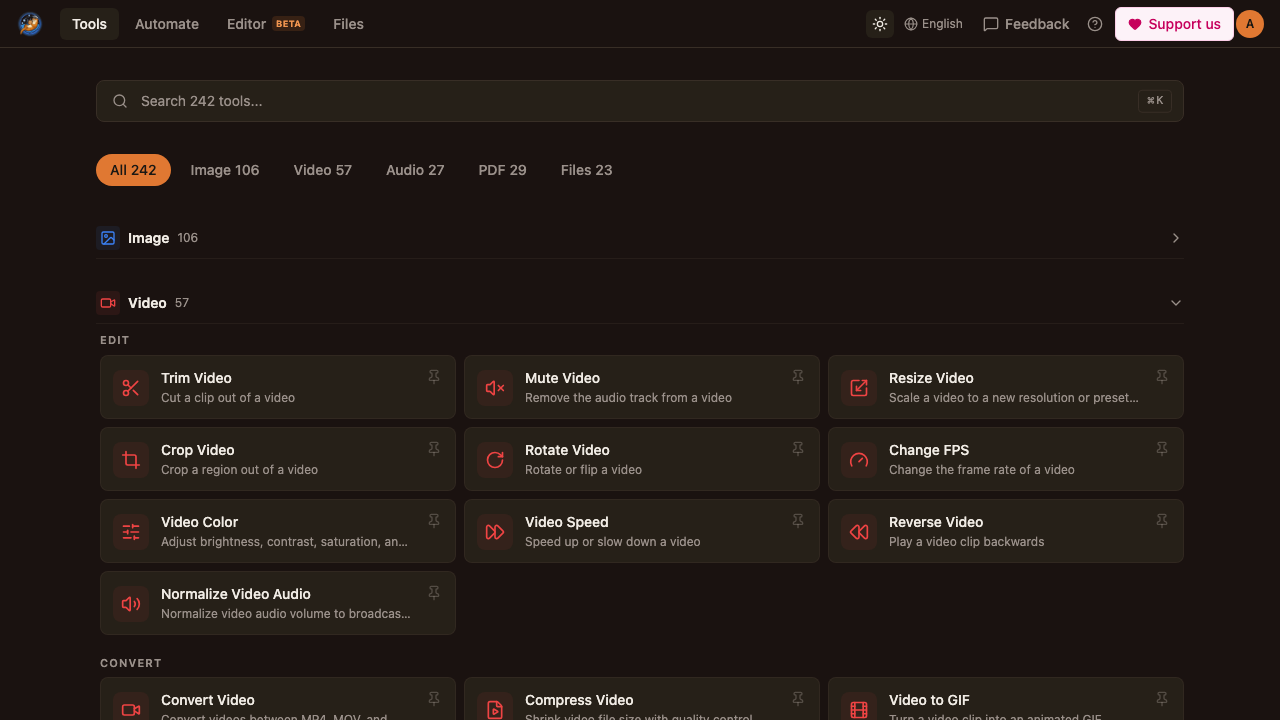The height and width of the screenshot is (720, 1280).
Task: Select the All 242 filter
Action: pyautogui.click(x=133, y=170)
